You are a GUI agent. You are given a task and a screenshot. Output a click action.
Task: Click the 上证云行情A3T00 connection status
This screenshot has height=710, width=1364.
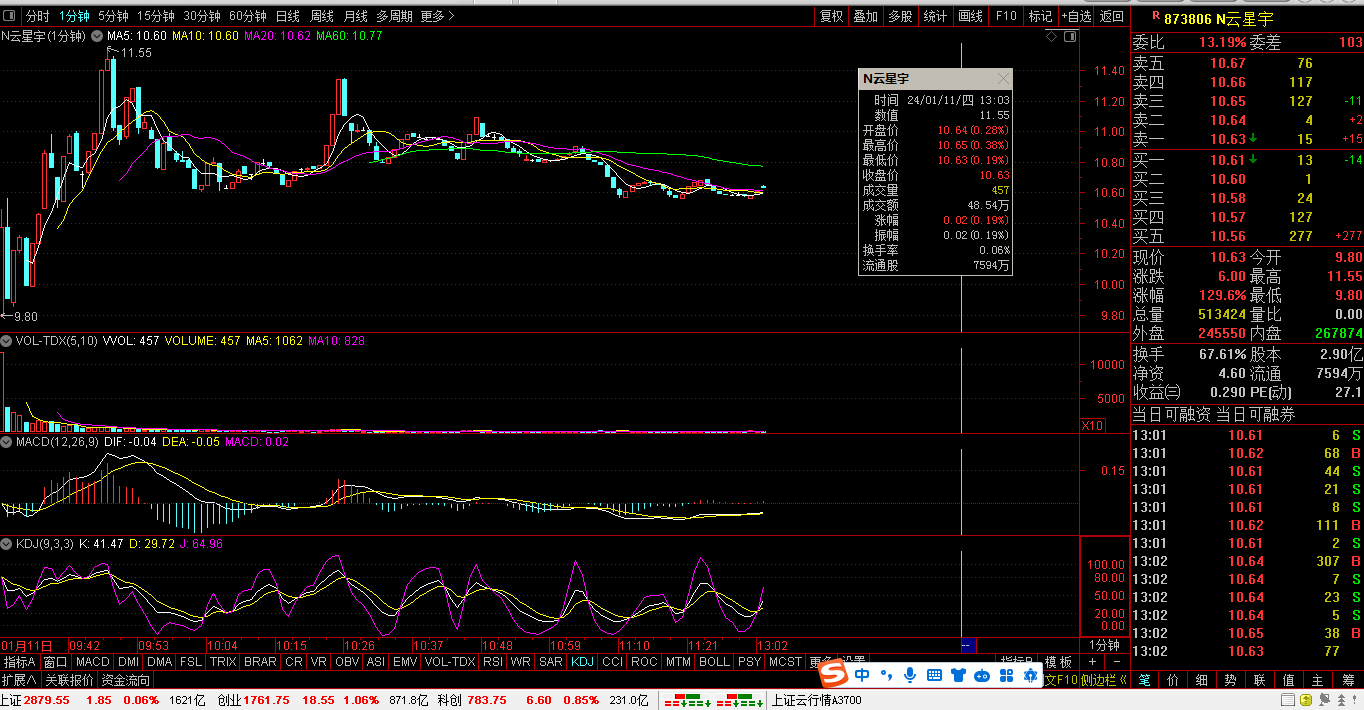[x=817, y=700]
